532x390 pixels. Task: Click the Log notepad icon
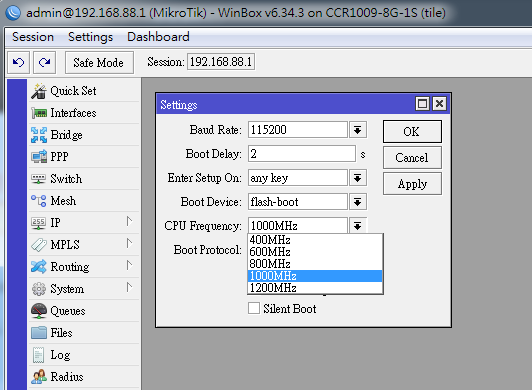38,355
